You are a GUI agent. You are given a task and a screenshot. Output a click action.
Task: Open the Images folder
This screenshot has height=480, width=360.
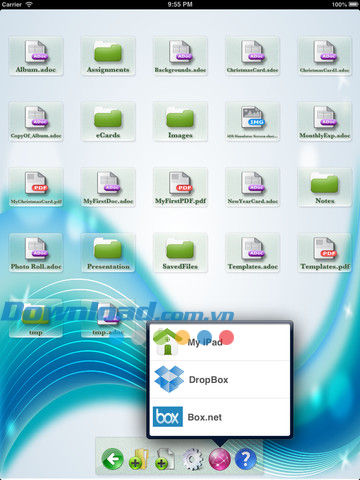(x=180, y=122)
